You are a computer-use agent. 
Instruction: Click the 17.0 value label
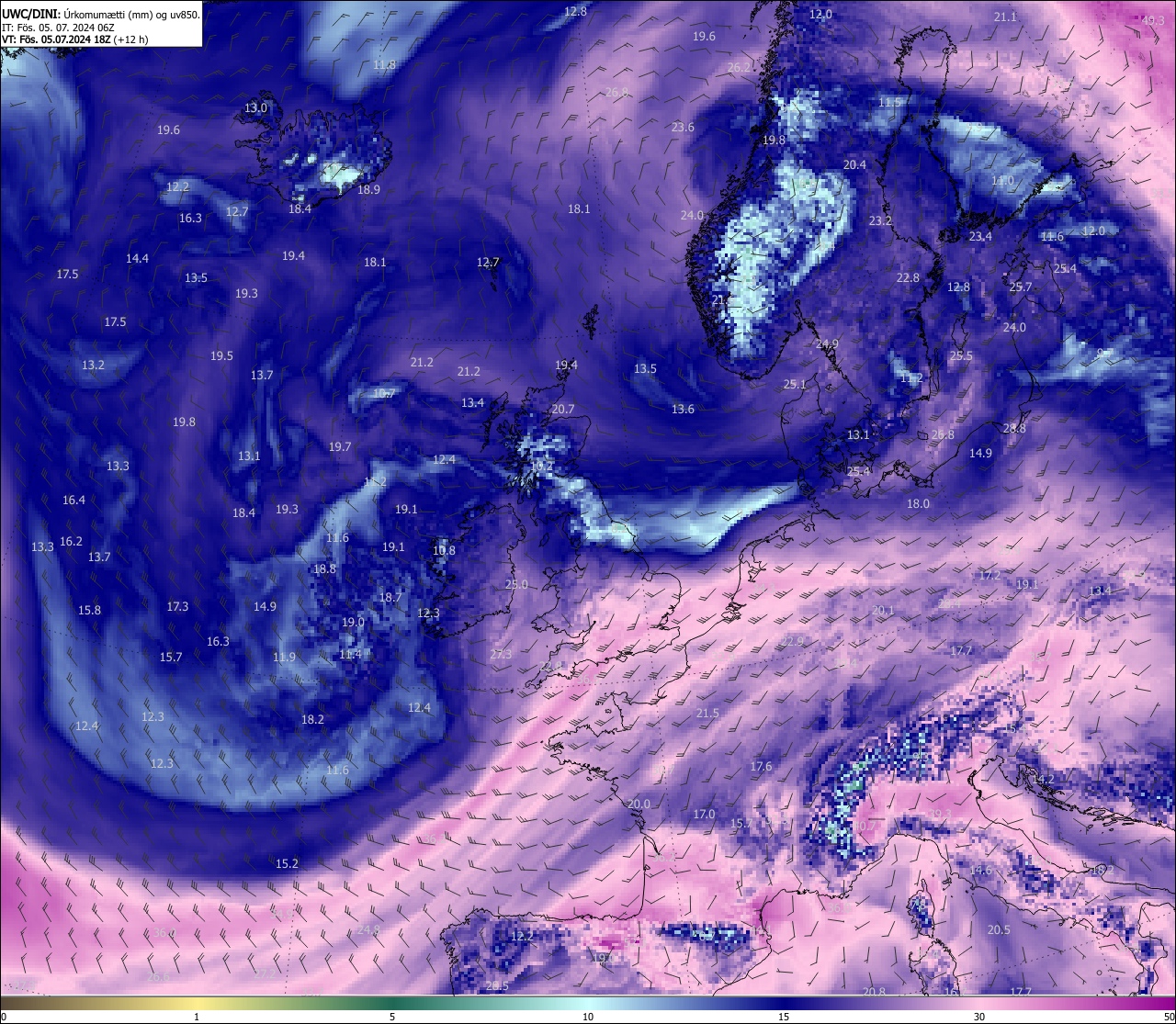click(x=704, y=815)
